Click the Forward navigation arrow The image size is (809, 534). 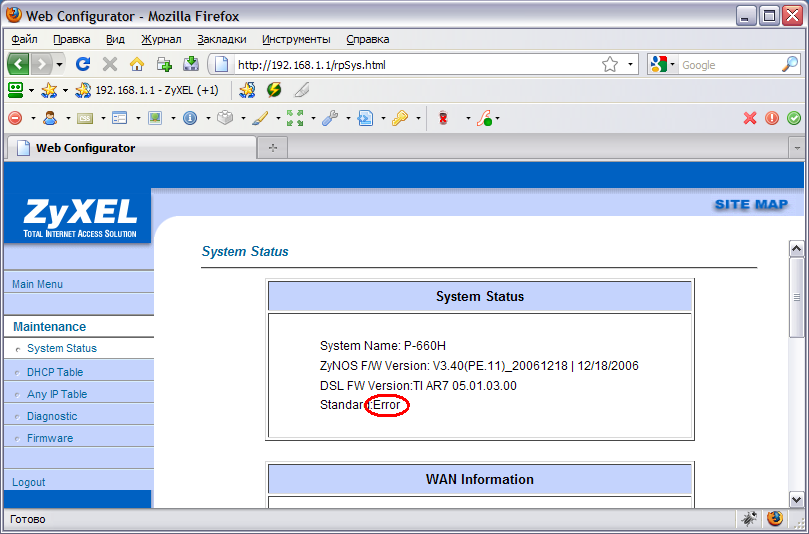pos(41,64)
